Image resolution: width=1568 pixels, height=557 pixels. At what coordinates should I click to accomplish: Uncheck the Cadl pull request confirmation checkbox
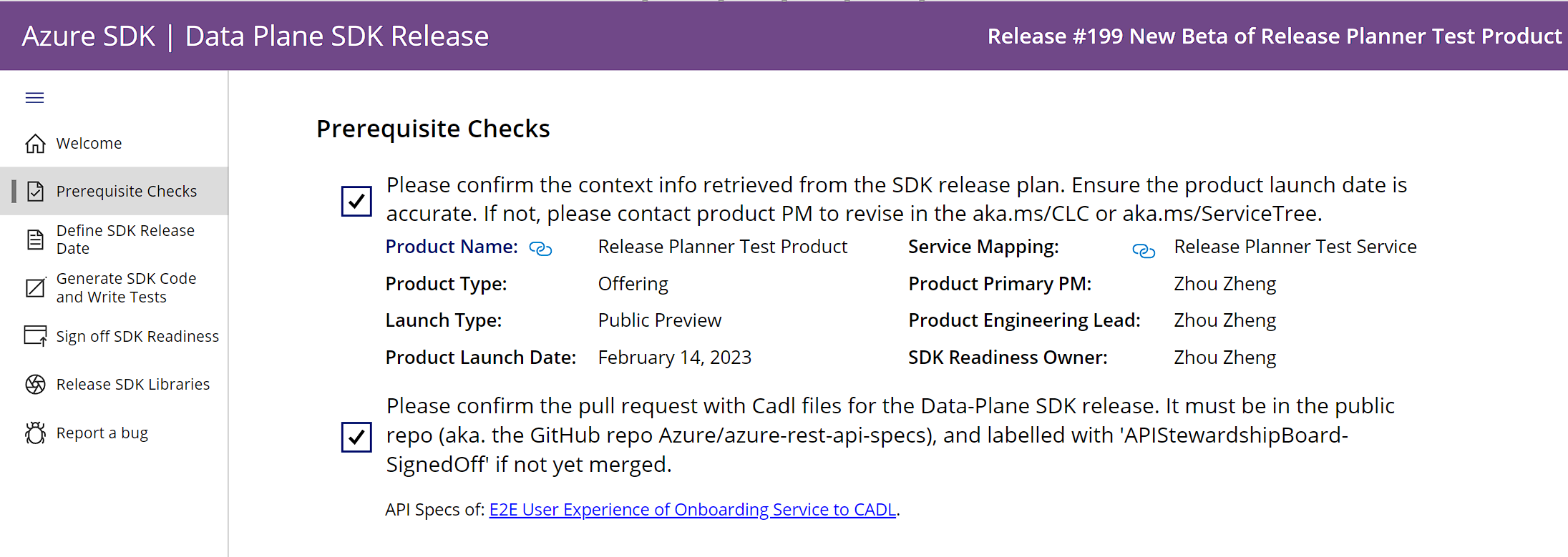tap(356, 437)
